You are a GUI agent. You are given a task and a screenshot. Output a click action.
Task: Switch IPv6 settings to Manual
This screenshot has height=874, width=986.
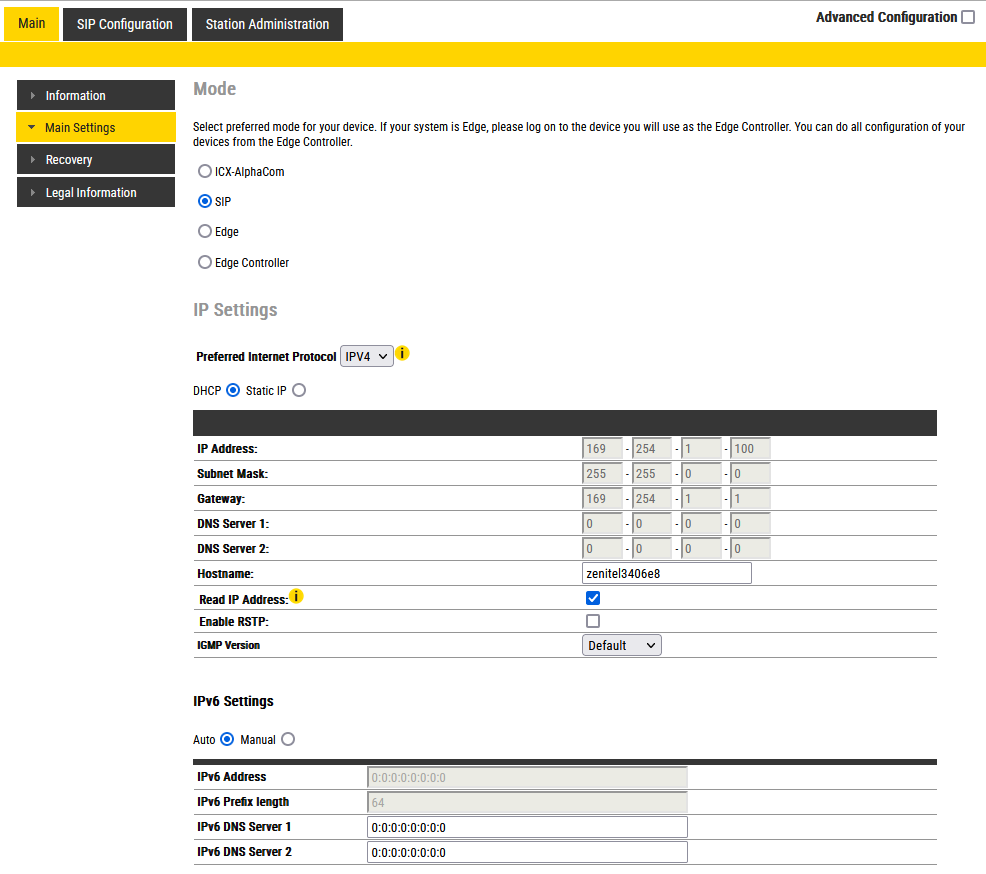coord(288,739)
